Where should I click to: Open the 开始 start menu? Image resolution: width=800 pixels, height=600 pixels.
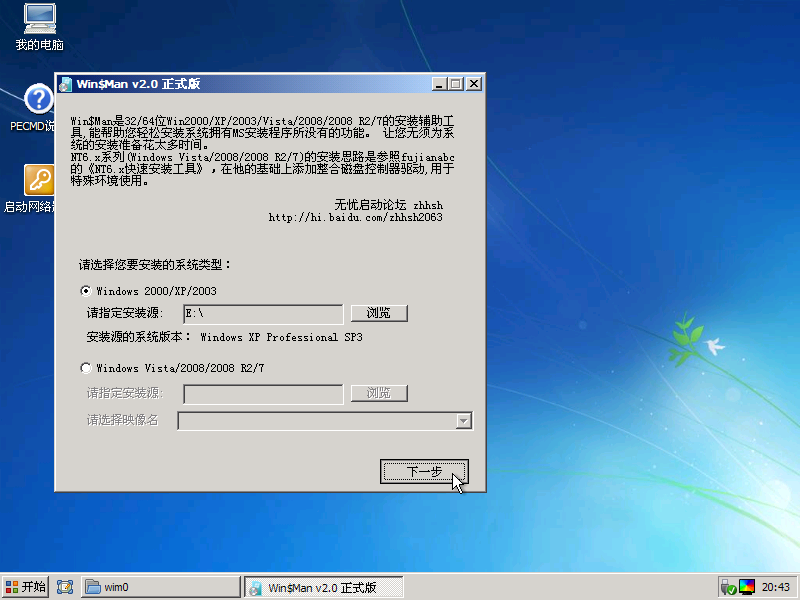click(x=25, y=587)
